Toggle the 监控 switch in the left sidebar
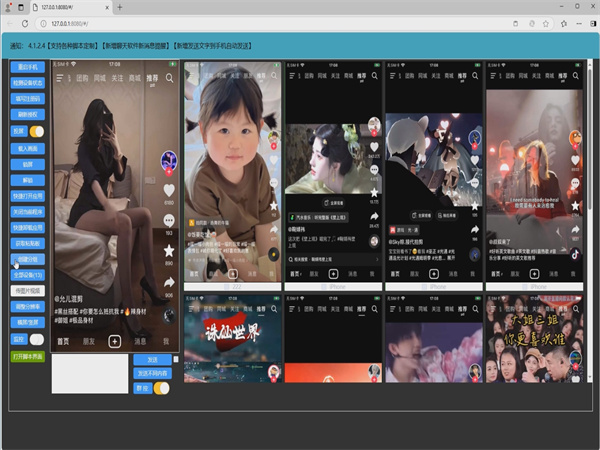This screenshot has width=600, height=450. tap(37, 339)
